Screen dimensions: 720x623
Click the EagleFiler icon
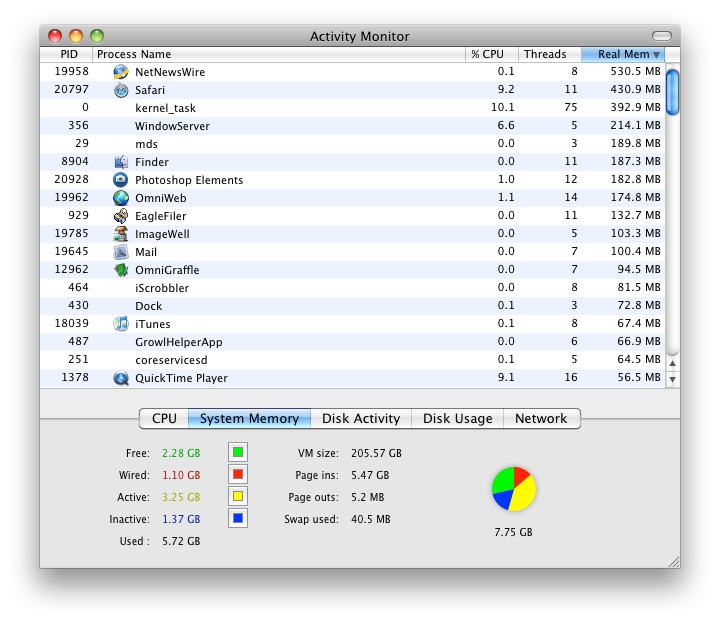point(121,216)
